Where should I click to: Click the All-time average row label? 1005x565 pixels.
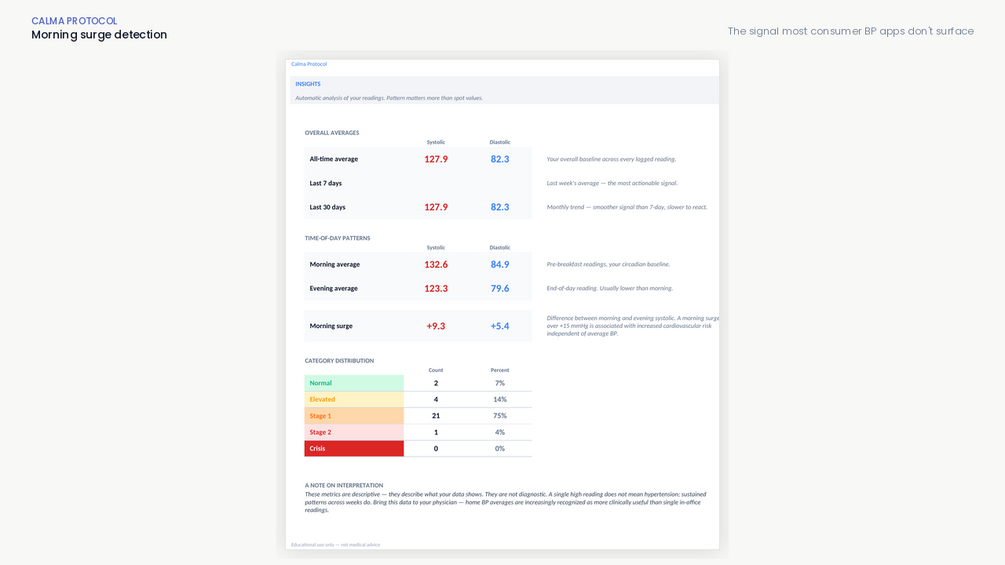pos(334,159)
